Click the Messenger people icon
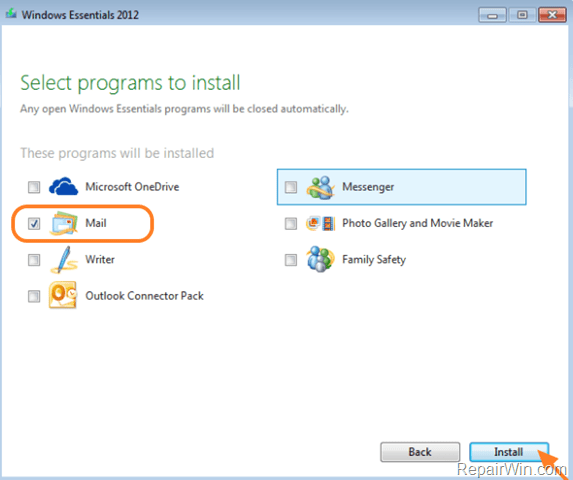The width and height of the screenshot is (573, 480). 320,187
